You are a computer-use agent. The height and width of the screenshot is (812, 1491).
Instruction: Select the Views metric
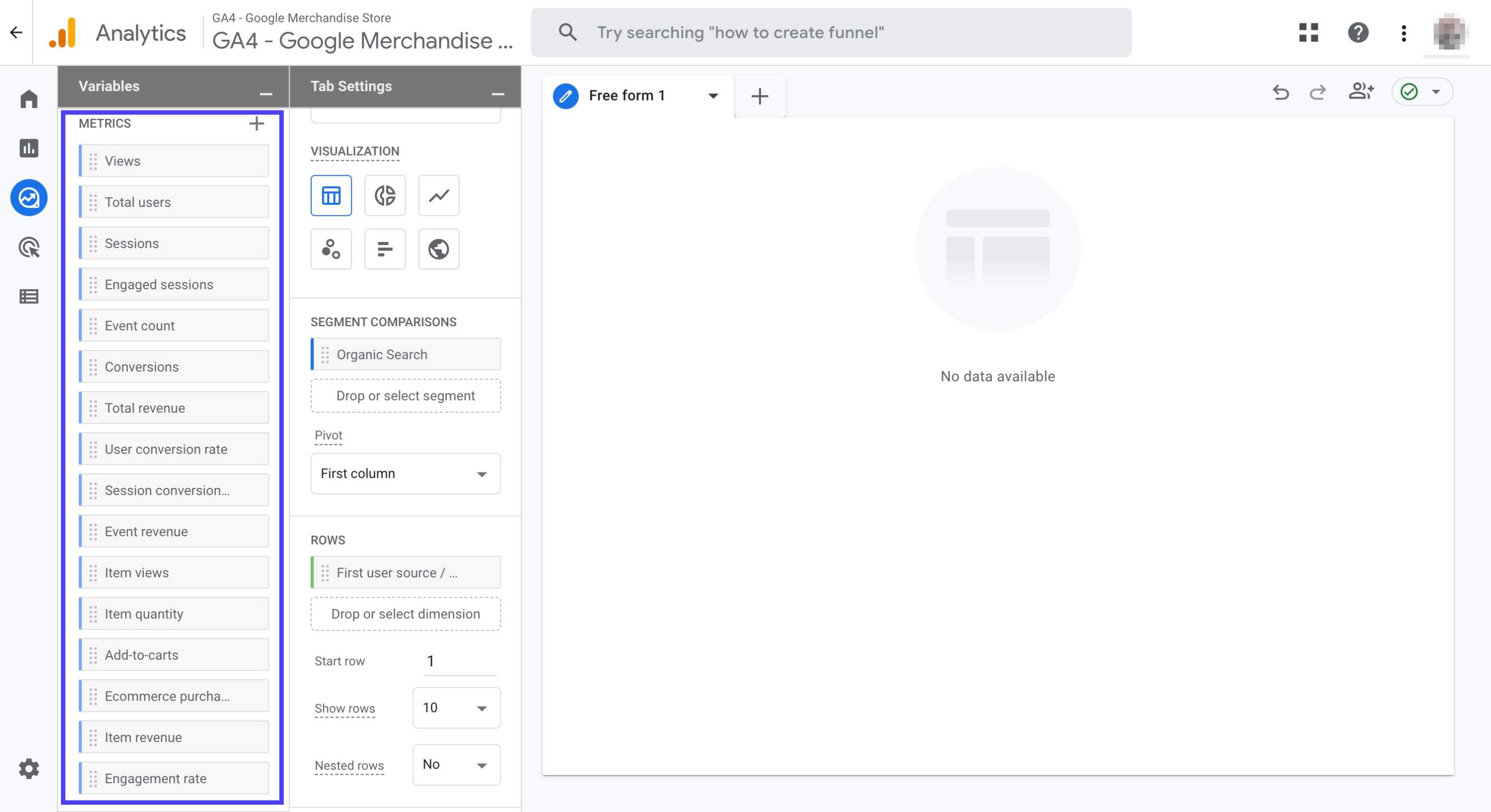pyautogui.click(x=174, y=161)
